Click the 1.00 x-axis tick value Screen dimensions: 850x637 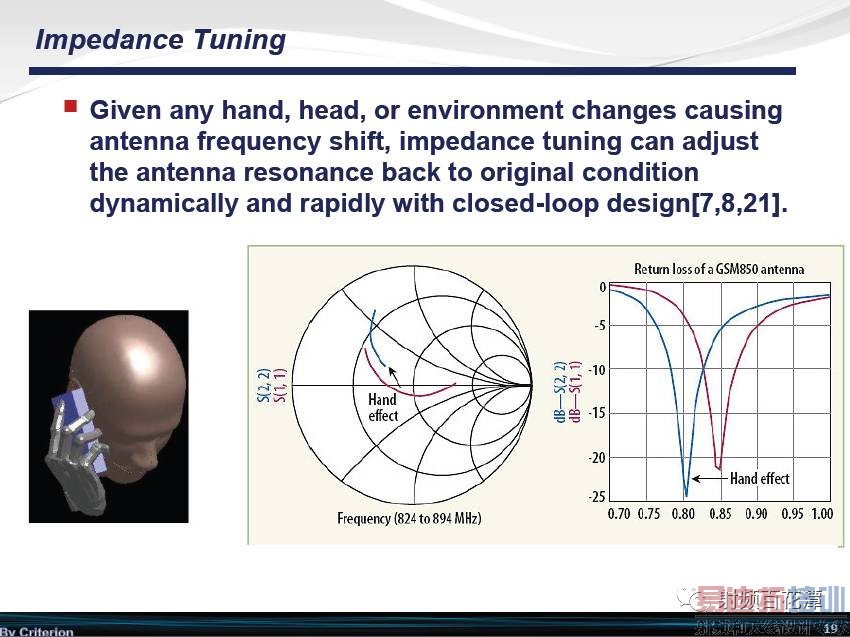(x=822, y=513)
